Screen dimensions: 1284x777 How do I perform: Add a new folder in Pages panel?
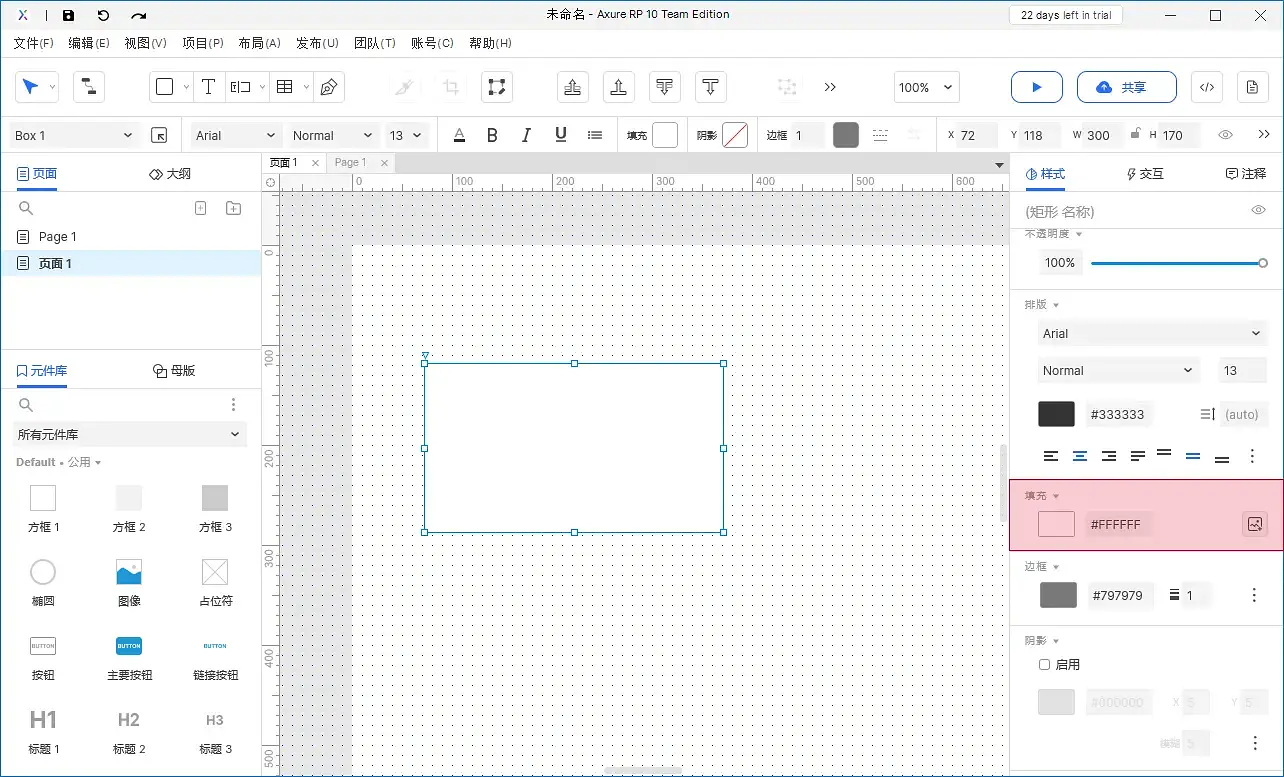(x=233, y=208)
